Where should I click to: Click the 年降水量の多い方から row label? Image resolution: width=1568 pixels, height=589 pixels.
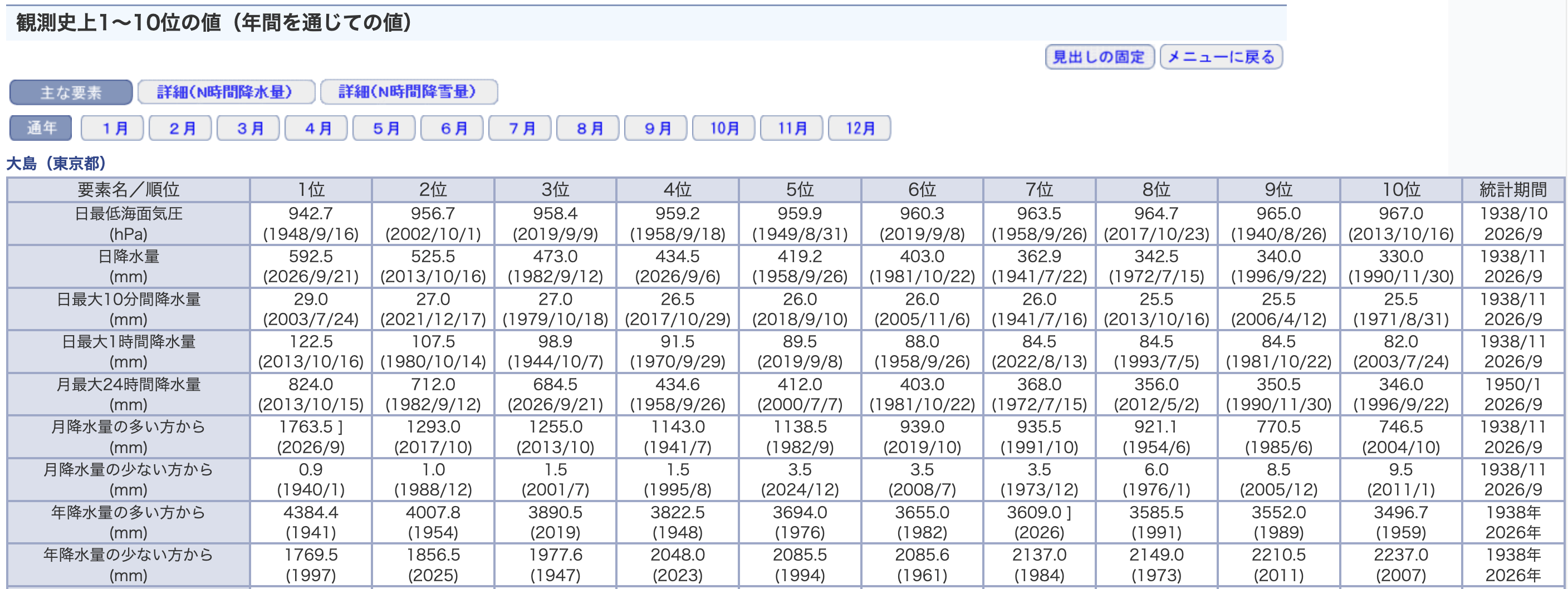(x=129, y=522)
